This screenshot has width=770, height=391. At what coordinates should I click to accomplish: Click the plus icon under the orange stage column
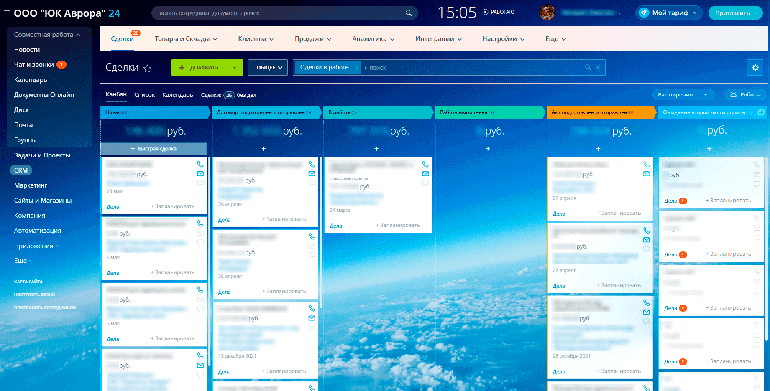click(598, 148)
